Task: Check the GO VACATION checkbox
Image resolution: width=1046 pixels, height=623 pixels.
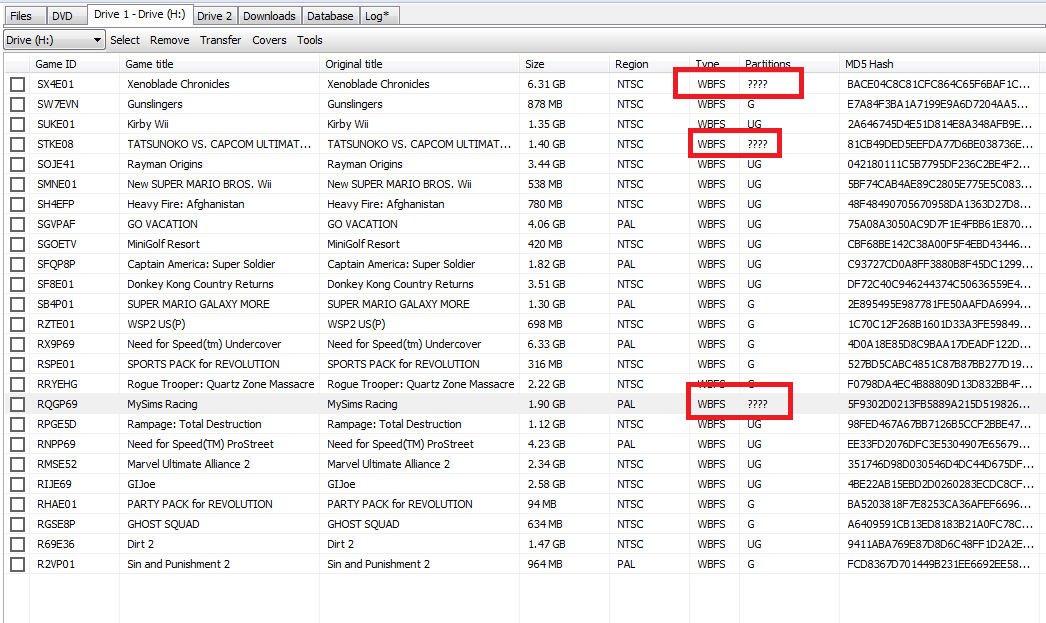Action: click(x=17, y=224)
